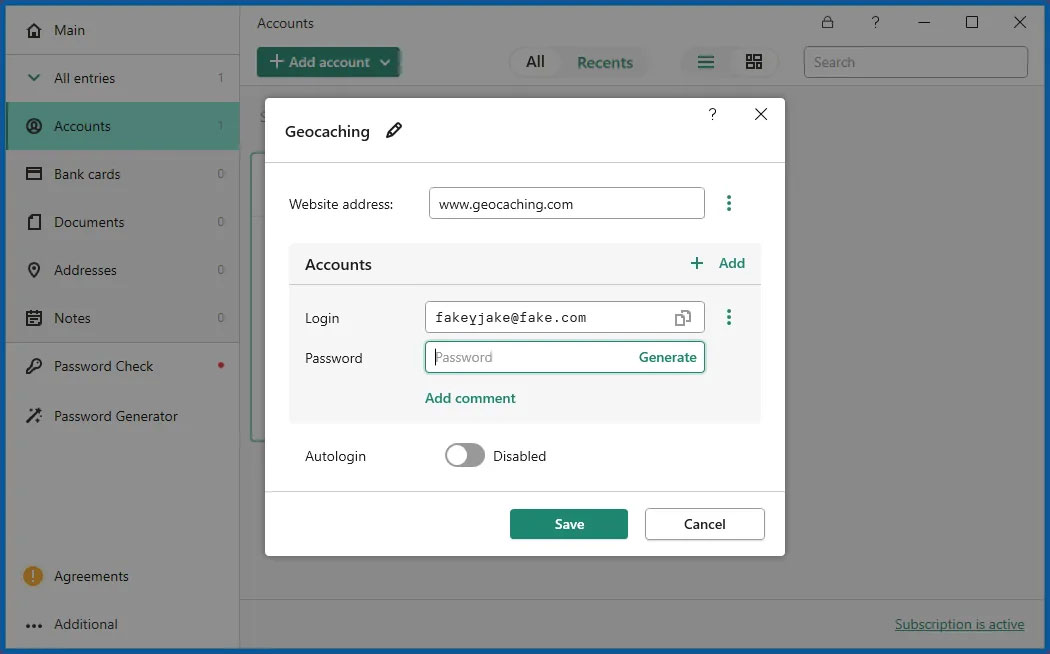
Task: Switch to grid view icon
Action: click(754, 62)
